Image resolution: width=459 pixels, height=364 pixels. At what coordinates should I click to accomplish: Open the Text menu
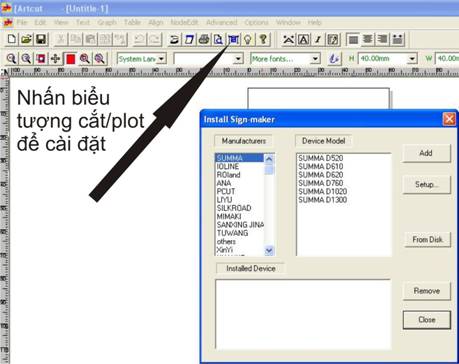(83, 23)
